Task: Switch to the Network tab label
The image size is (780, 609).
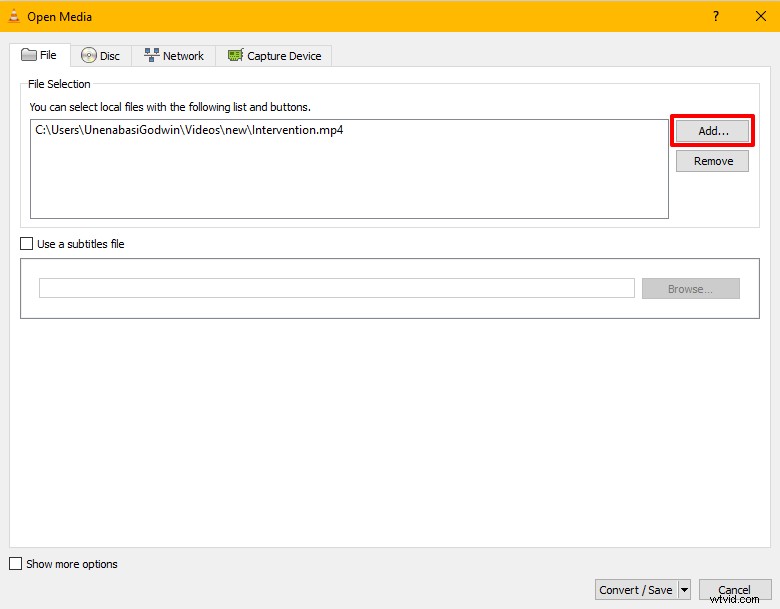Action: [183, 56]
